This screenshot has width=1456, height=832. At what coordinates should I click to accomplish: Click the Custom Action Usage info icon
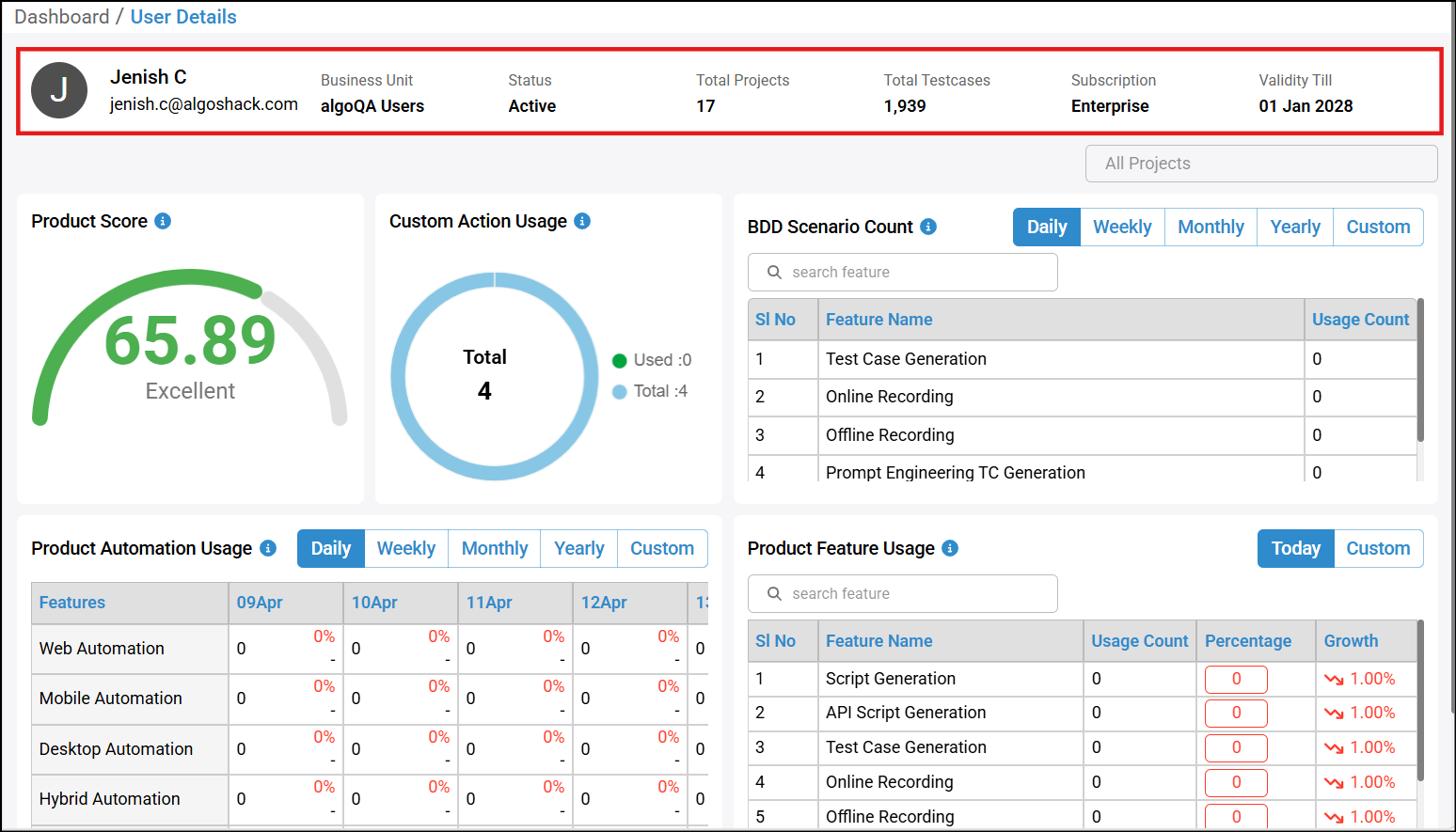(582, 221)
